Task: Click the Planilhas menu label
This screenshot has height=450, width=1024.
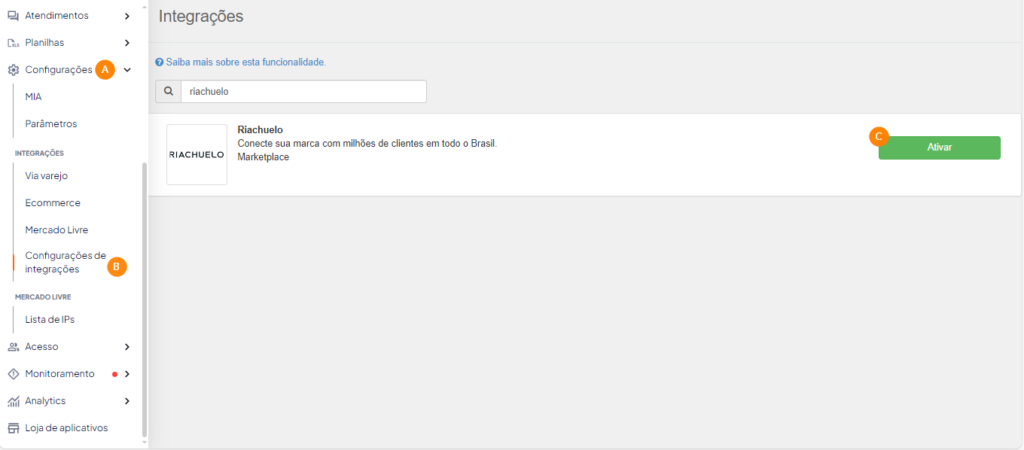Action: pos(44,43)
